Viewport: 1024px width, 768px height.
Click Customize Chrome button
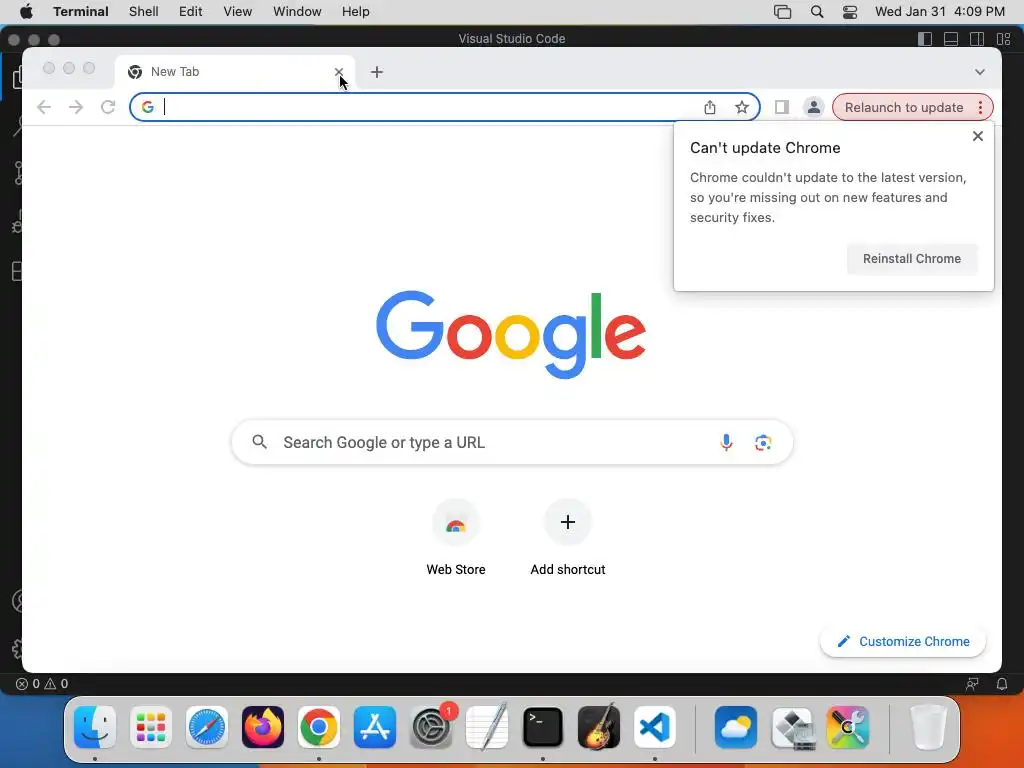(x=903, y=641)
